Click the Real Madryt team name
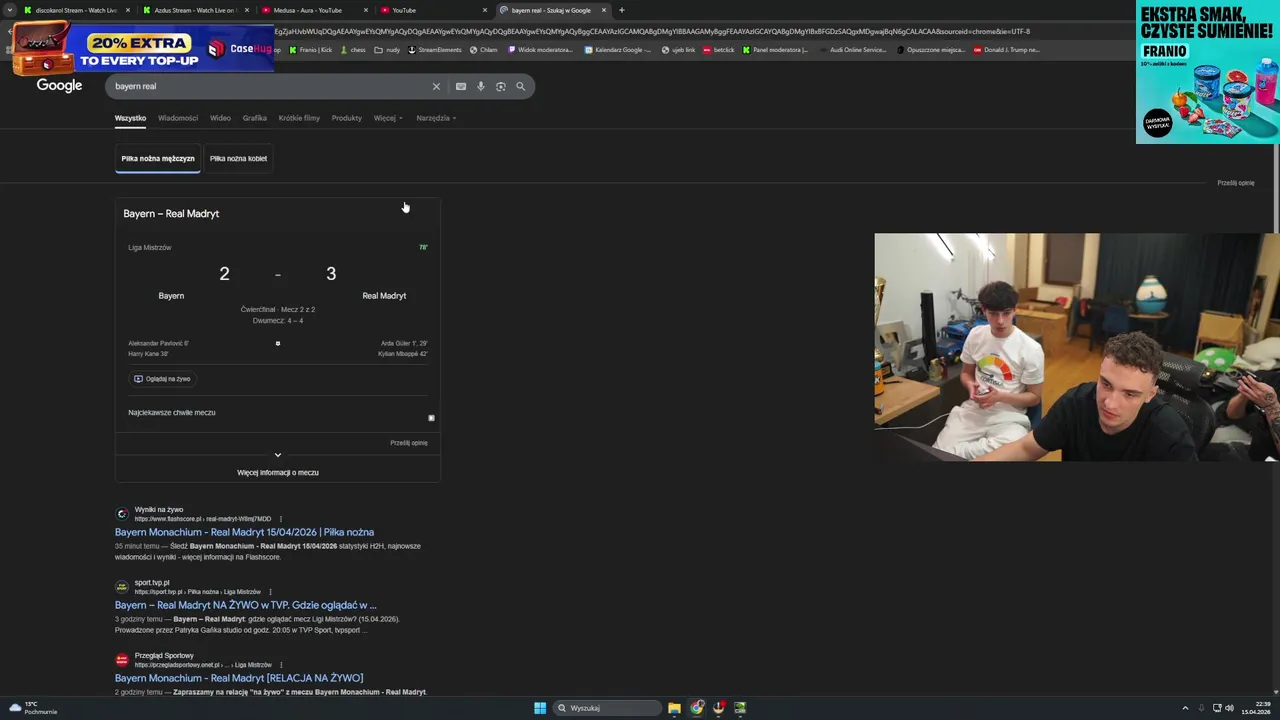This screenshot has height=720, width=1280. tap(384, 296)
